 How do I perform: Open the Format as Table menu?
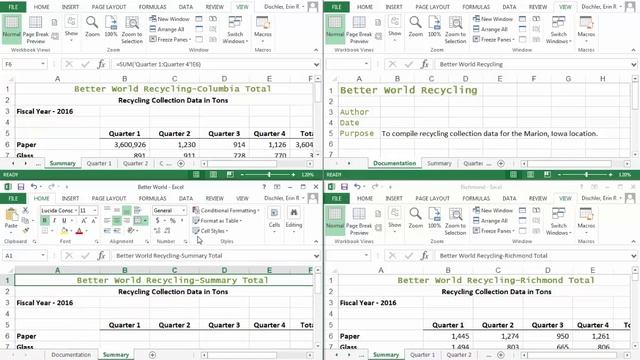(x=217, y=220)
